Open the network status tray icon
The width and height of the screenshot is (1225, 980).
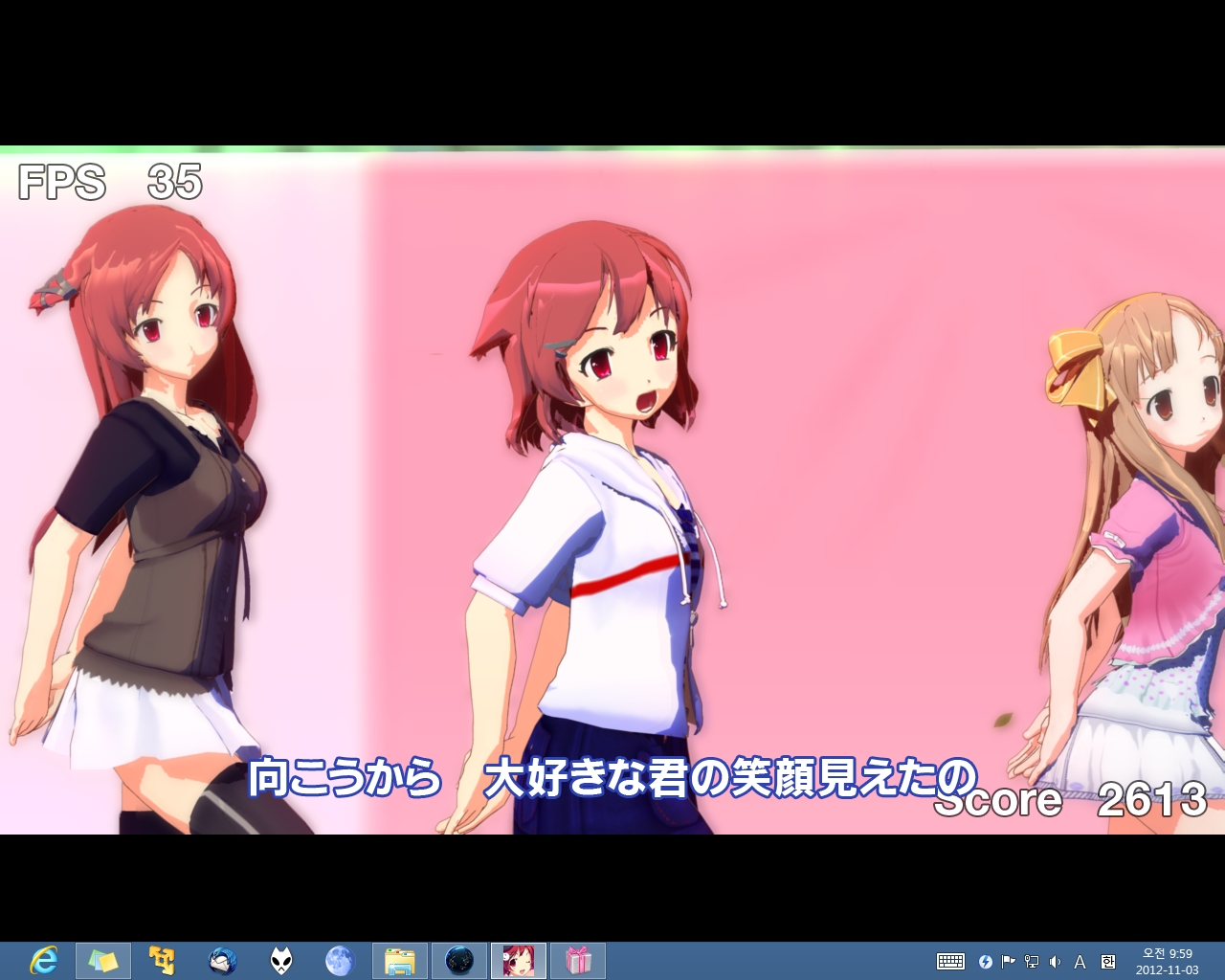click(x=1032, y=962)
